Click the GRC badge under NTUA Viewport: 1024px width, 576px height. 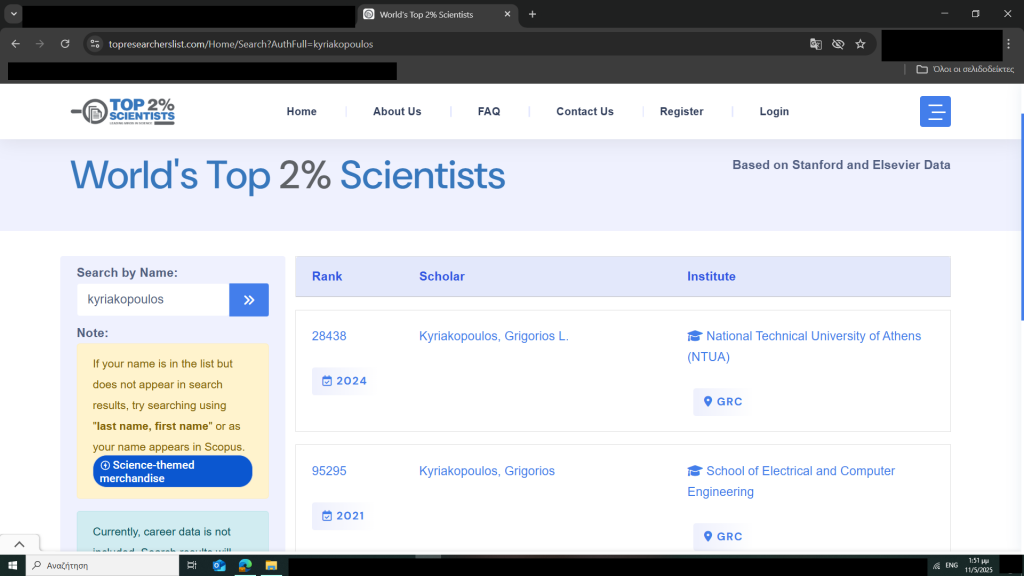tap(722, 402)
